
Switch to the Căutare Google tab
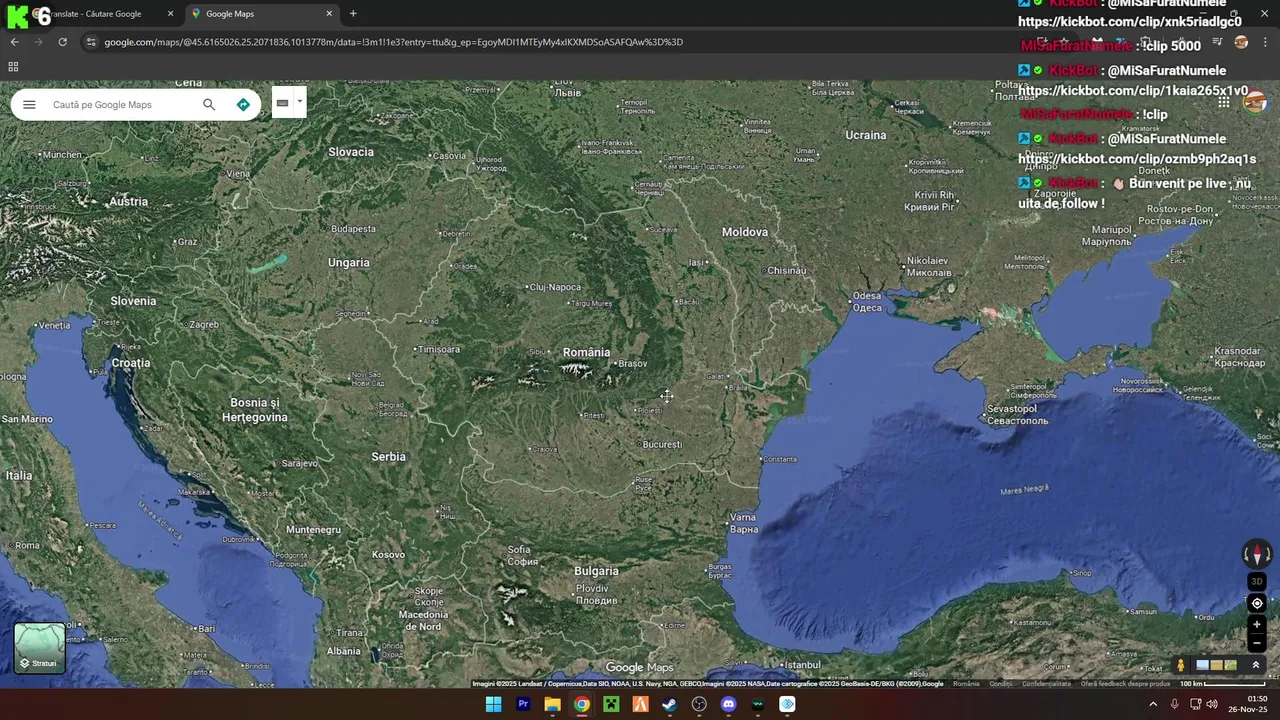click(100, 14)
